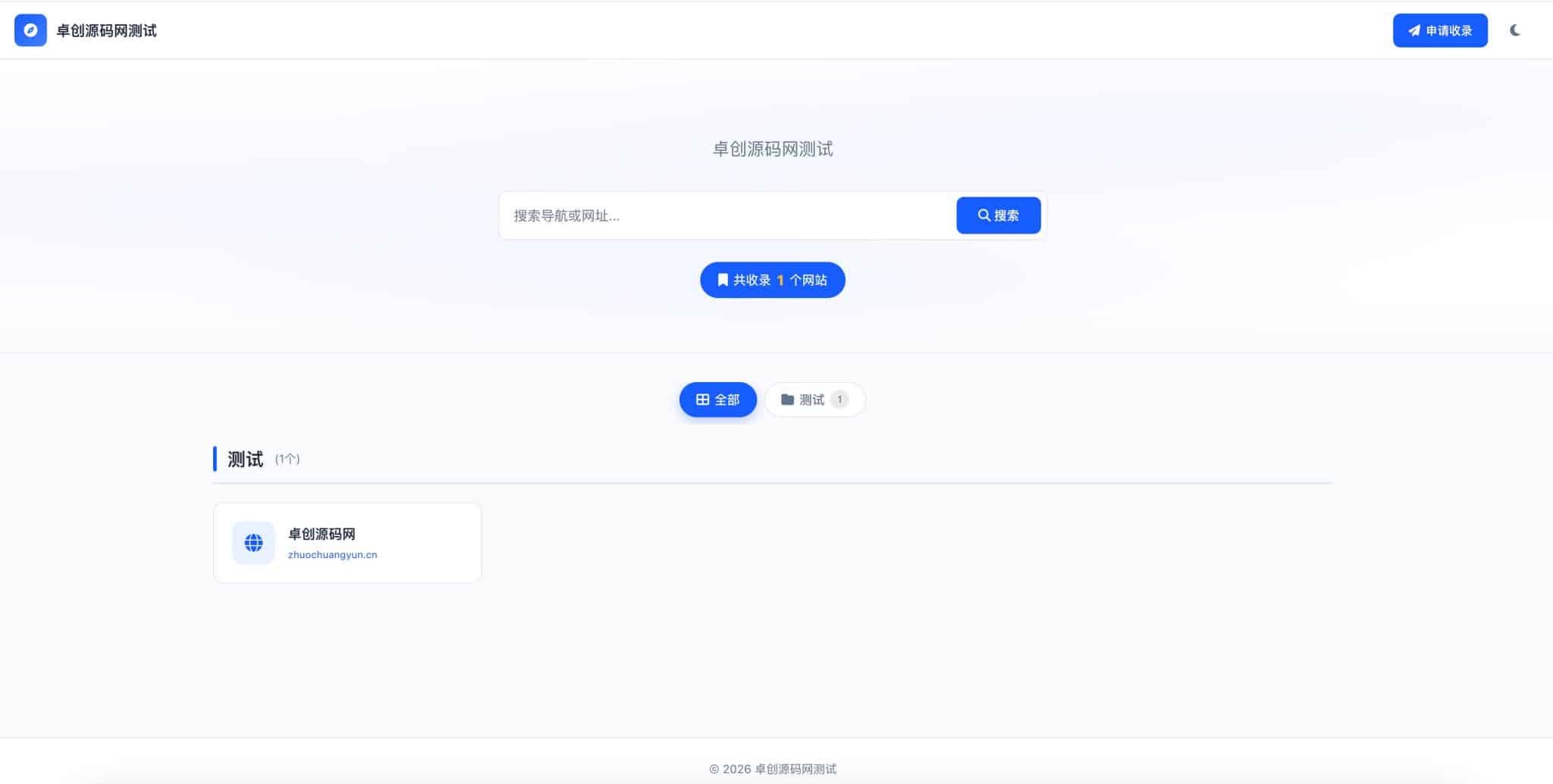The width and height of the screenshot is (1553, 784).
Task: Switch to the 测试 category tab
Action: coord(814,400)
